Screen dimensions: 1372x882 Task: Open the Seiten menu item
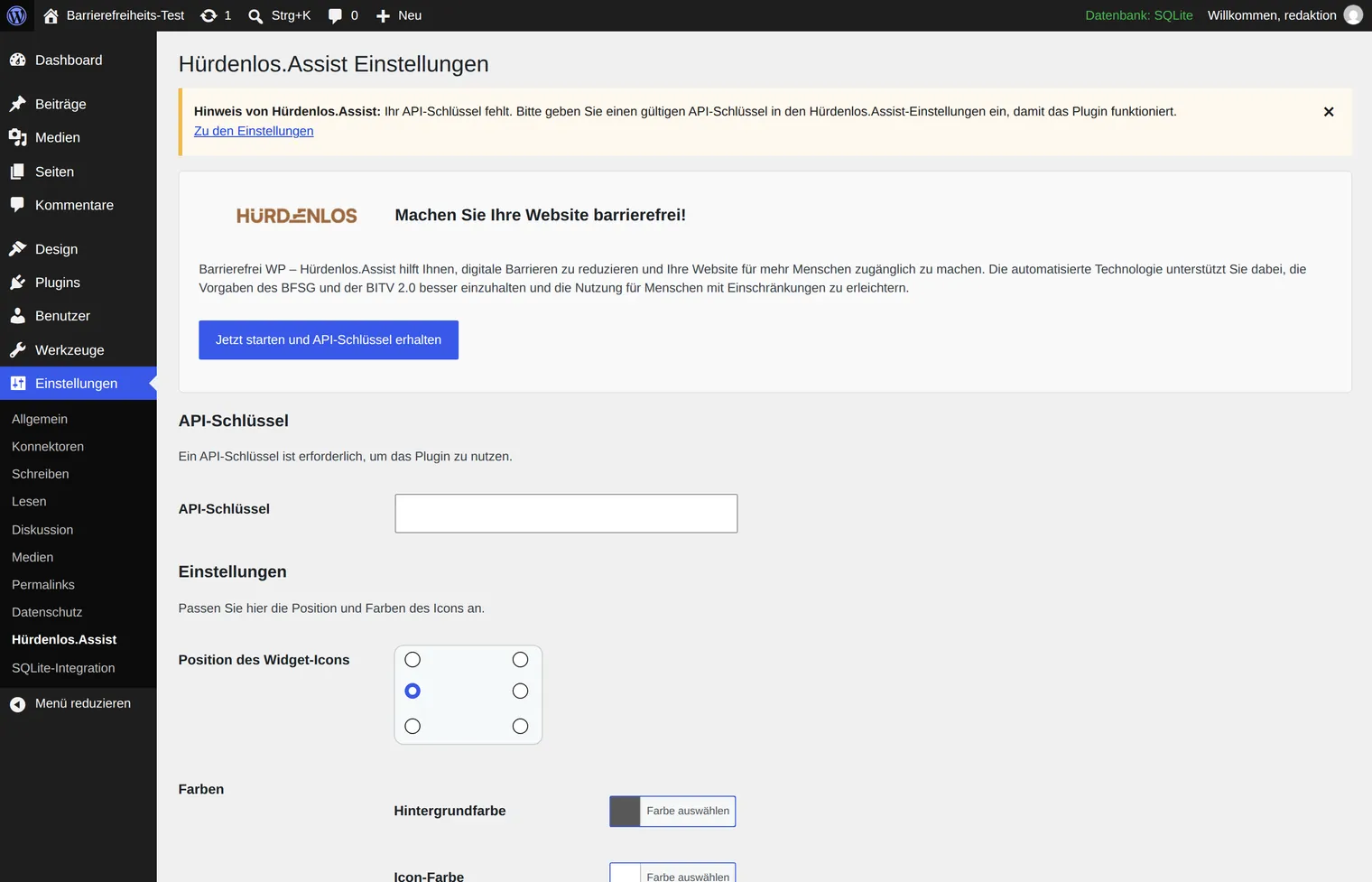click(x=79, y=172)
